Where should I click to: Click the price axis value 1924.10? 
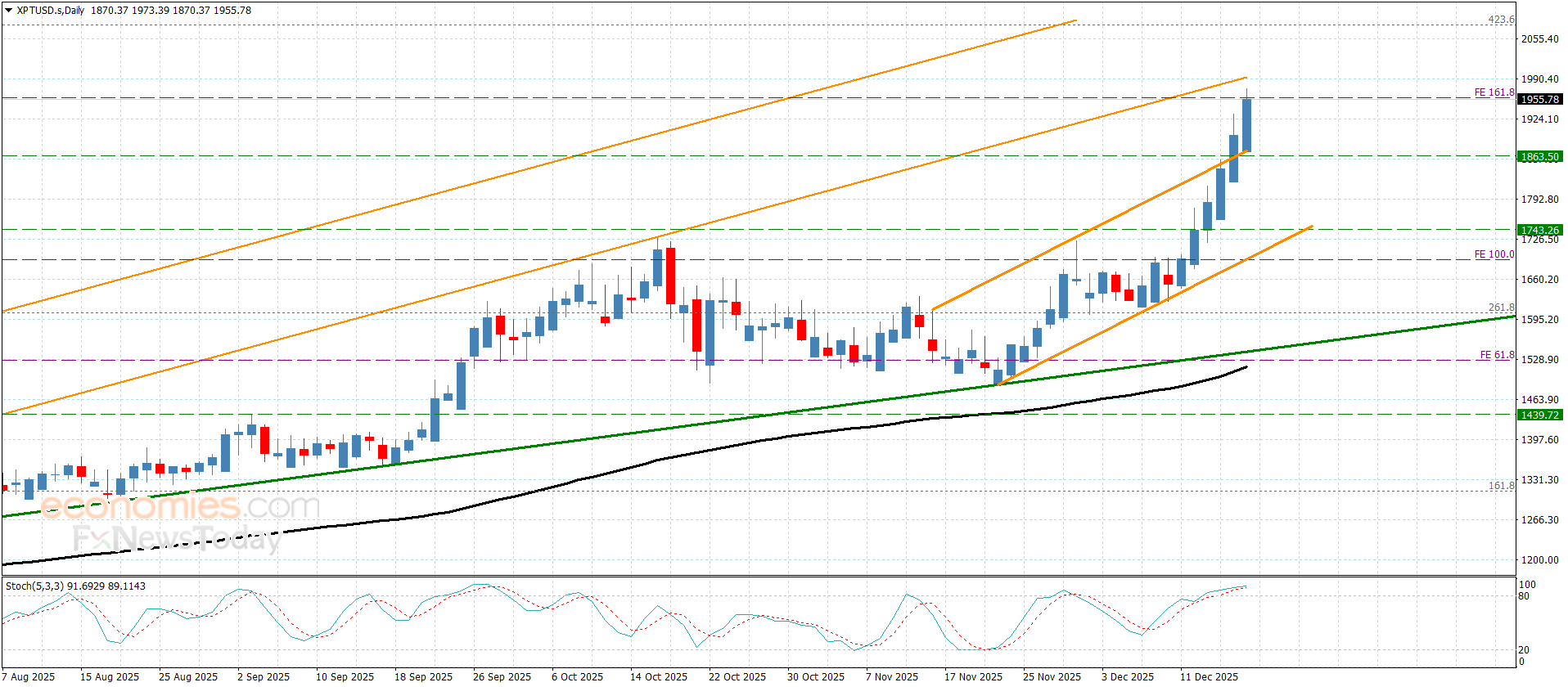1540,119
